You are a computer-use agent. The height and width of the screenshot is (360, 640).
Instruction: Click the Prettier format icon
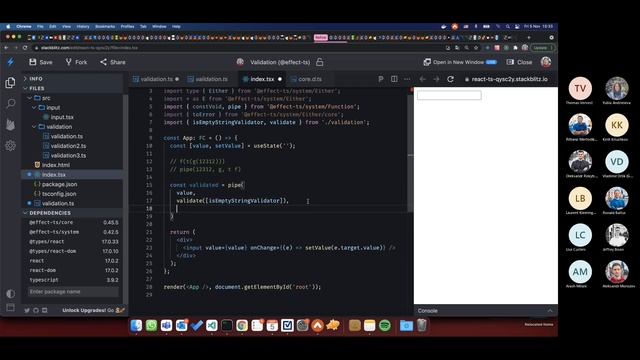(380, 79)
